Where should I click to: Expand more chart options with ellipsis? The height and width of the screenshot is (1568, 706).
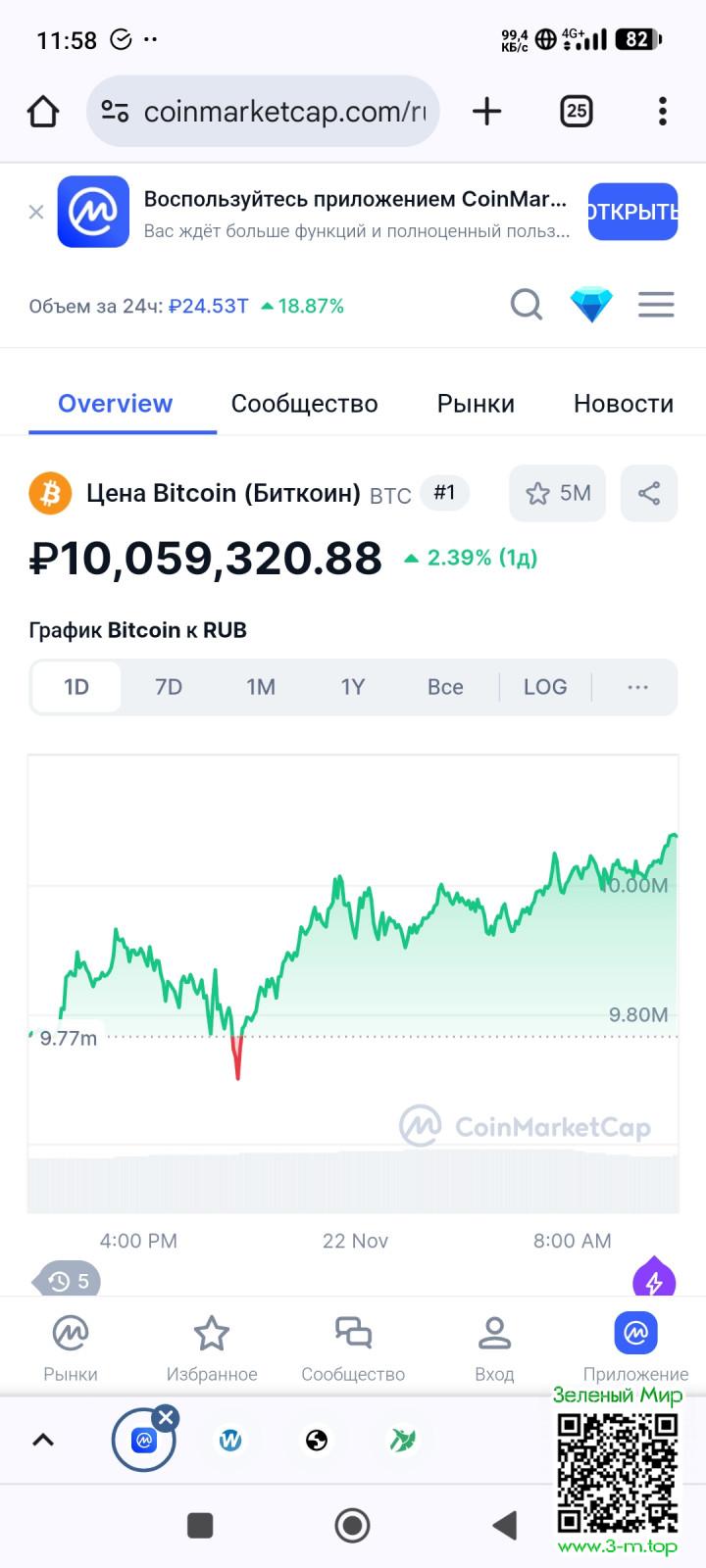[637, 687]
